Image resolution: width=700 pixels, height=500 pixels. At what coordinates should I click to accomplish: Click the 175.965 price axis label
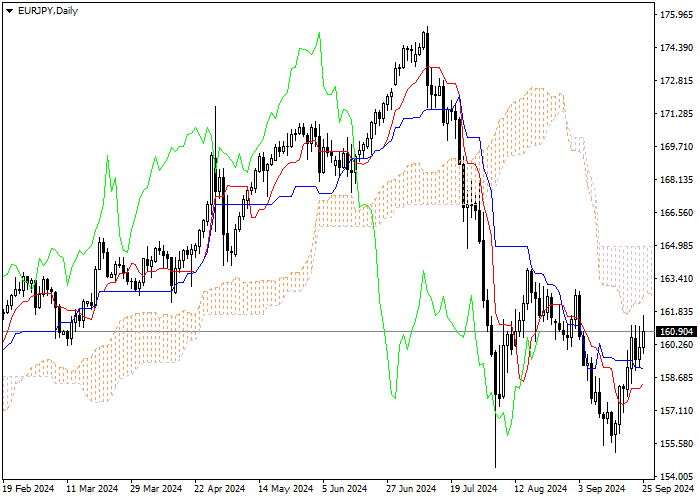tap(676, 15)
